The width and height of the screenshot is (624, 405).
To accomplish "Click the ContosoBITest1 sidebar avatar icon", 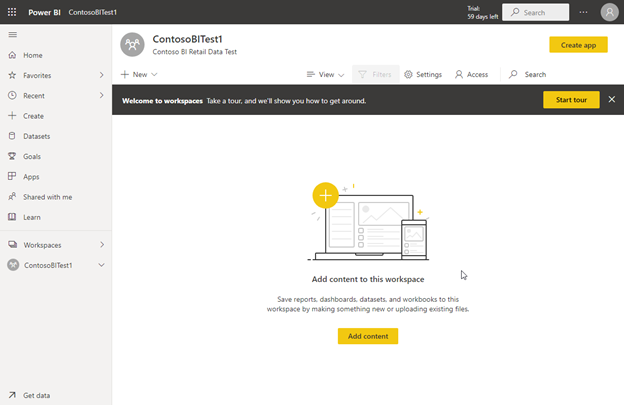I will 13,265.
